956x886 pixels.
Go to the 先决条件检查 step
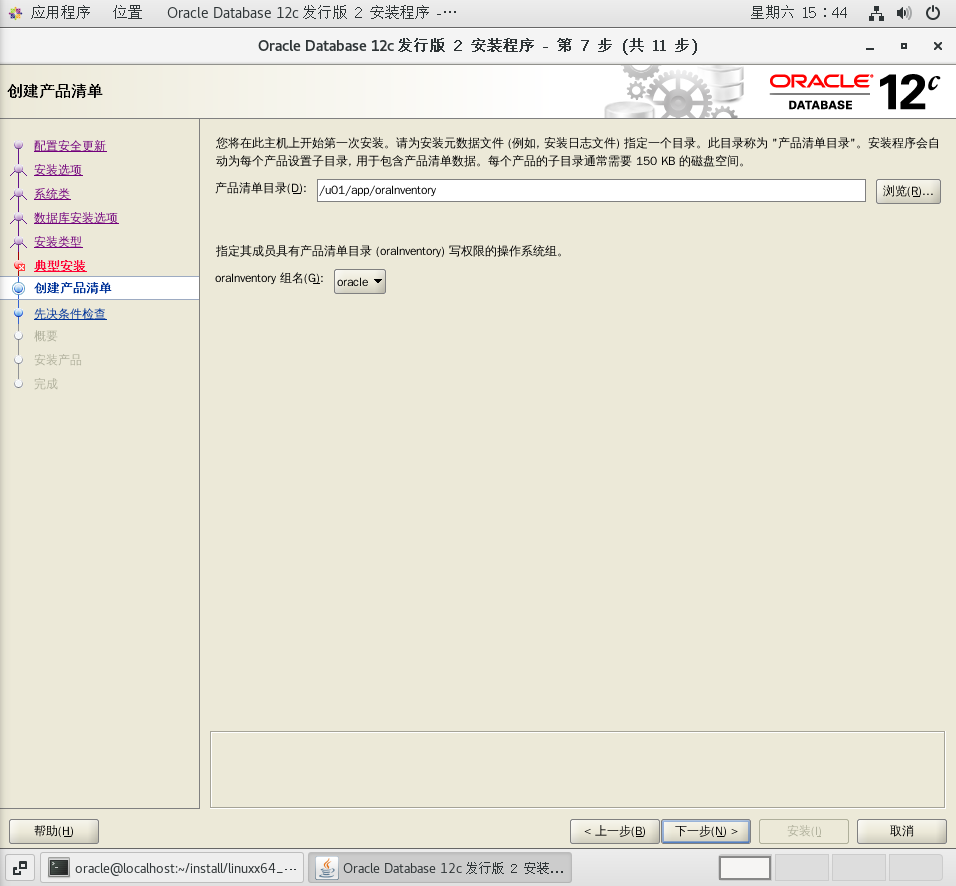[x=70, y=313]
